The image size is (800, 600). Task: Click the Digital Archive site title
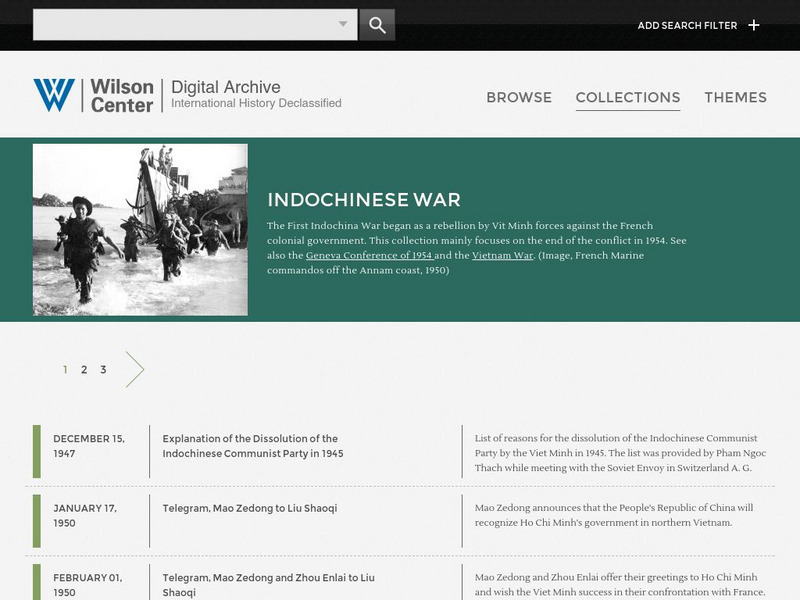click(x=226, y=87)
